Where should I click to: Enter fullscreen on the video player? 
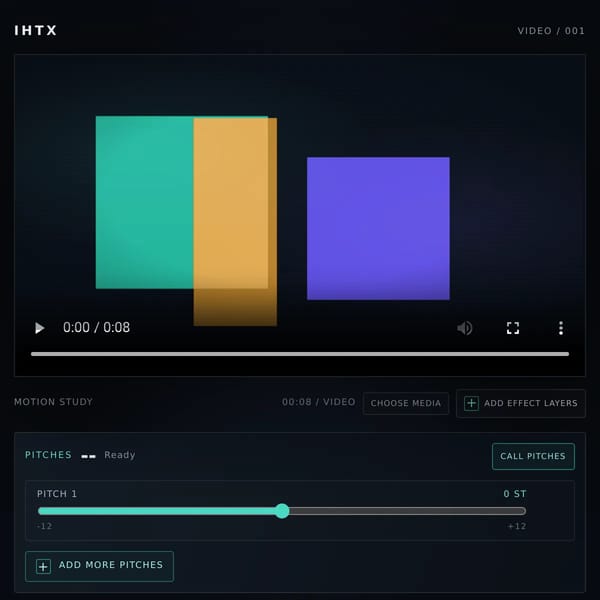[513, 328]
